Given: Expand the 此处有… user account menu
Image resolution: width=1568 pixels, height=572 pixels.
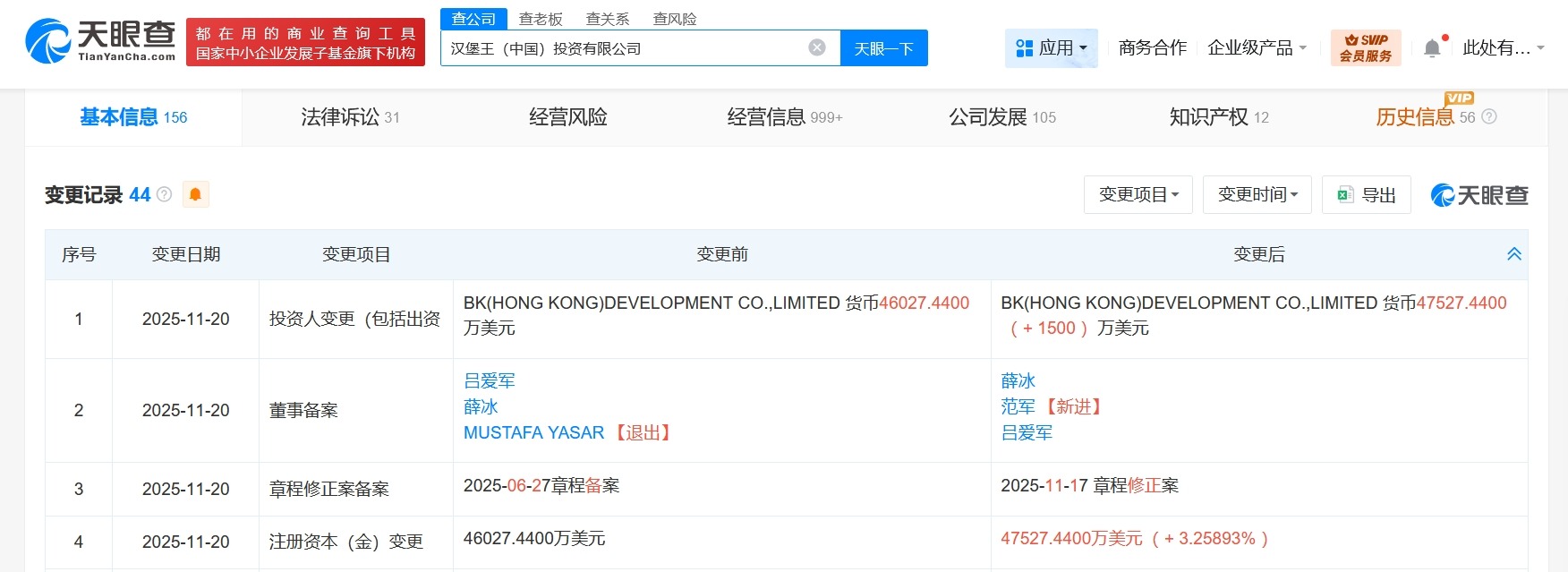Looking at the screenshot, I should 1504,47.
